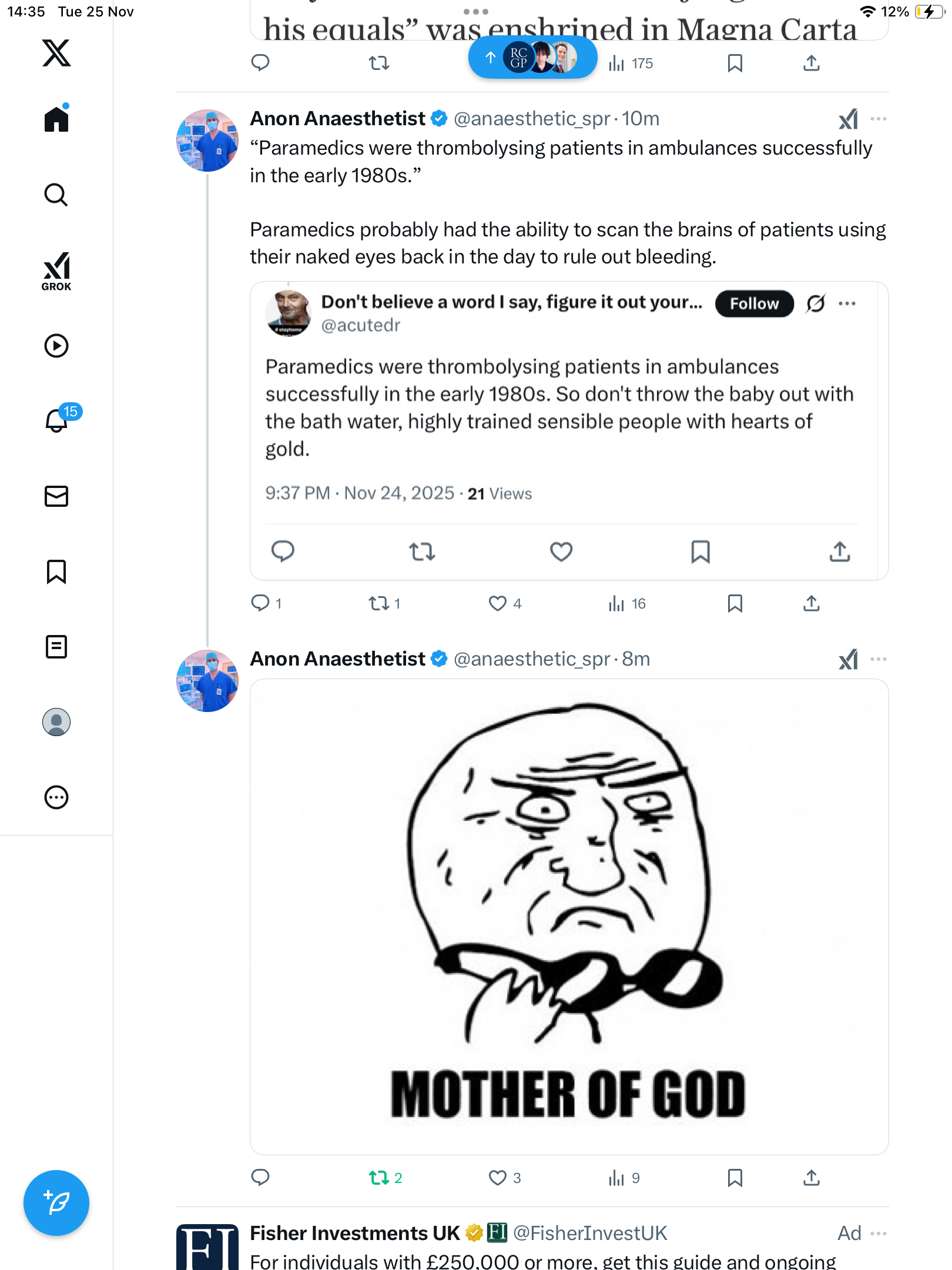The image size is (952, 1270).
Task: Like the 10m thrombolysing post with 4 likes
Action: pyautogui.click(x=498, y=603)
